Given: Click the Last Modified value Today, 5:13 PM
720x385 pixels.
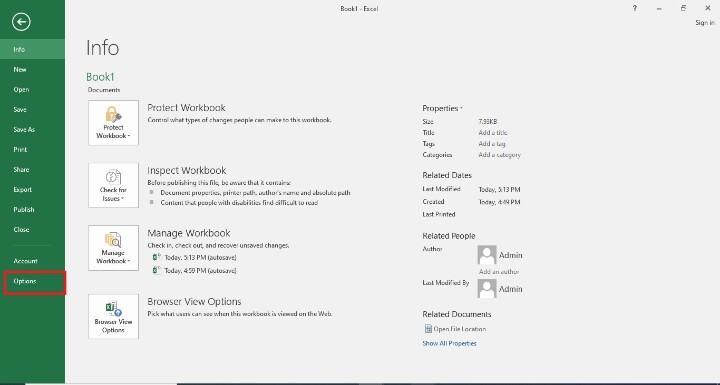Looking at the screenshot, I should tap(499, 189).
